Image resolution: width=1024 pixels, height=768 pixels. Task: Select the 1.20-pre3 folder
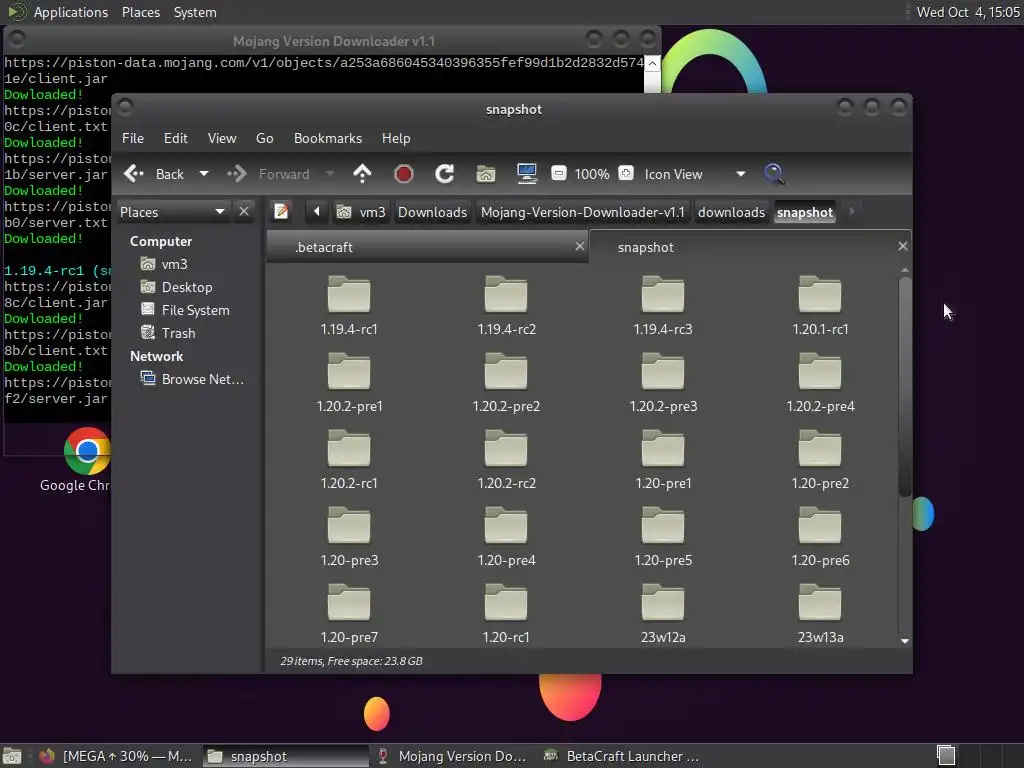[x=349, y=537]
